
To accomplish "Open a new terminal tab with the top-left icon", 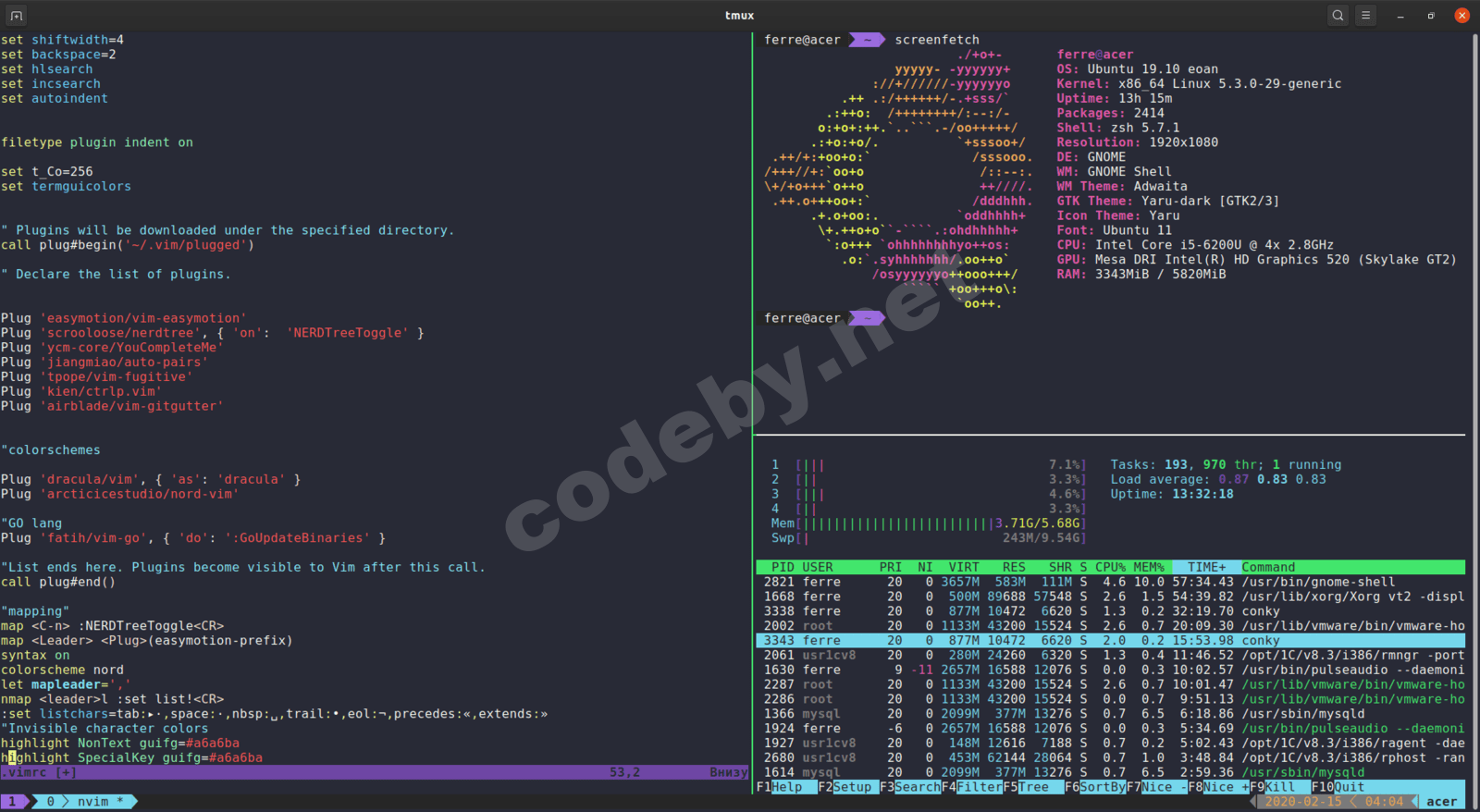I will click(16, 16).
